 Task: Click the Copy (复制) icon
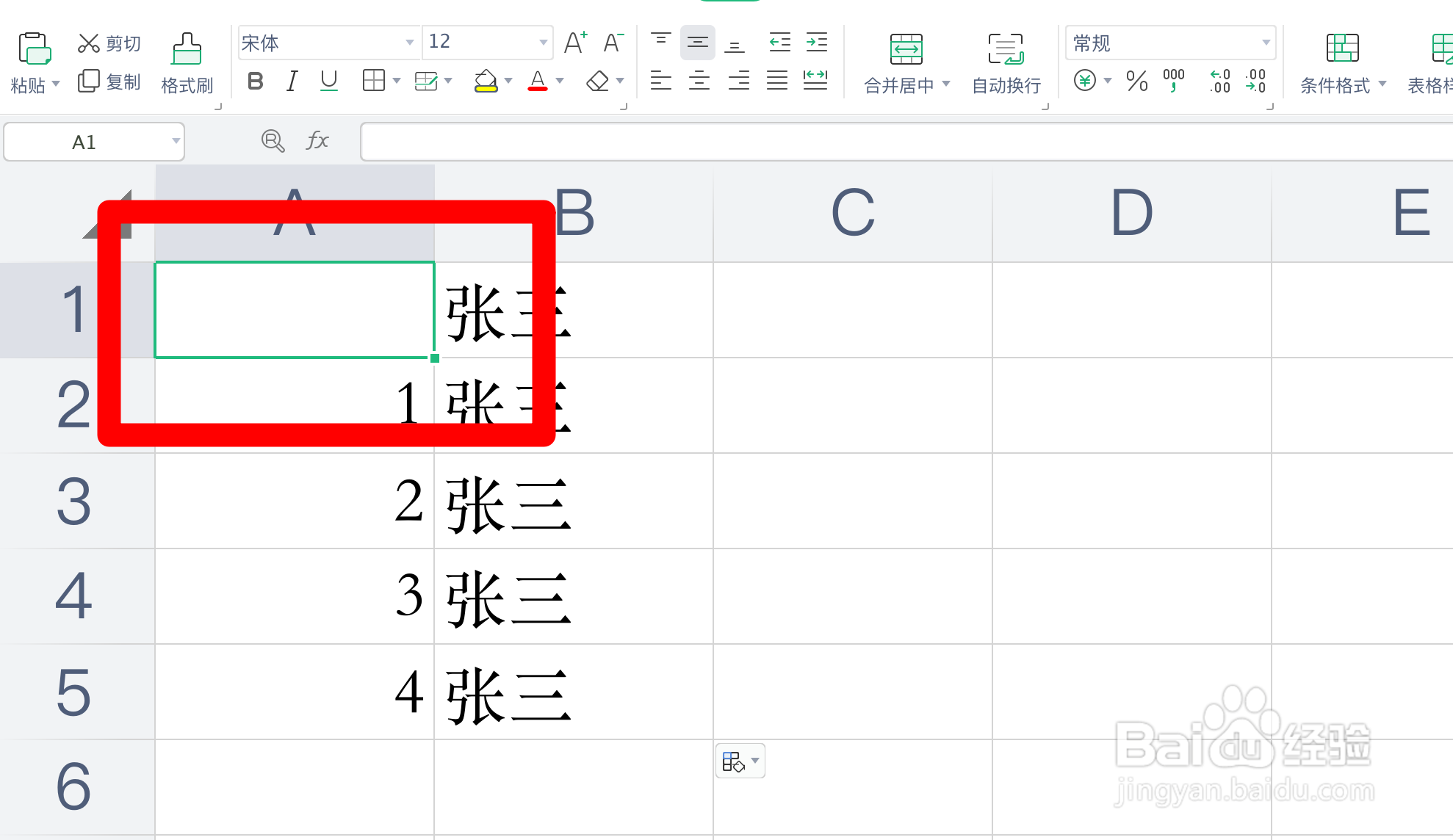(x=89, y=81)
